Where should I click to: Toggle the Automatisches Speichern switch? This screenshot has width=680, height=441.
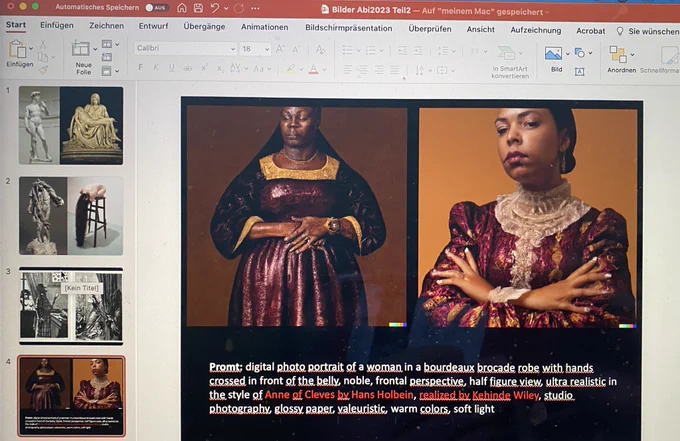(x=157, y=8)
